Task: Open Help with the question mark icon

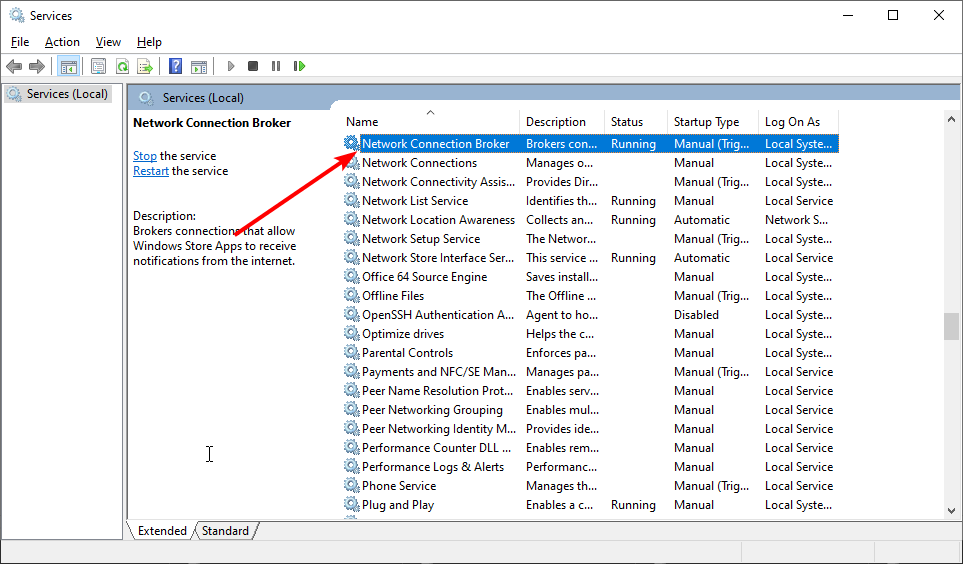Action: [176, 66]
